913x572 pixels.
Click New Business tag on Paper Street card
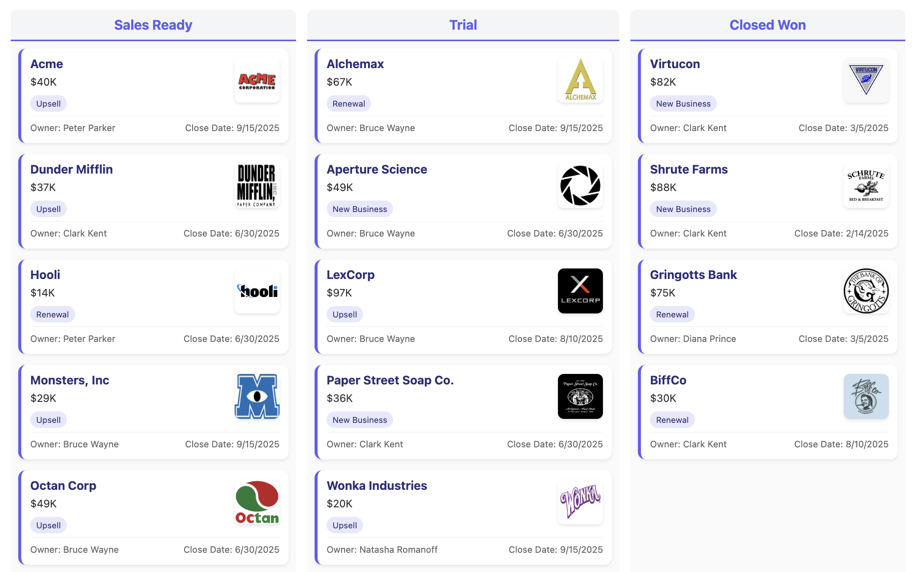coord(360,420)
